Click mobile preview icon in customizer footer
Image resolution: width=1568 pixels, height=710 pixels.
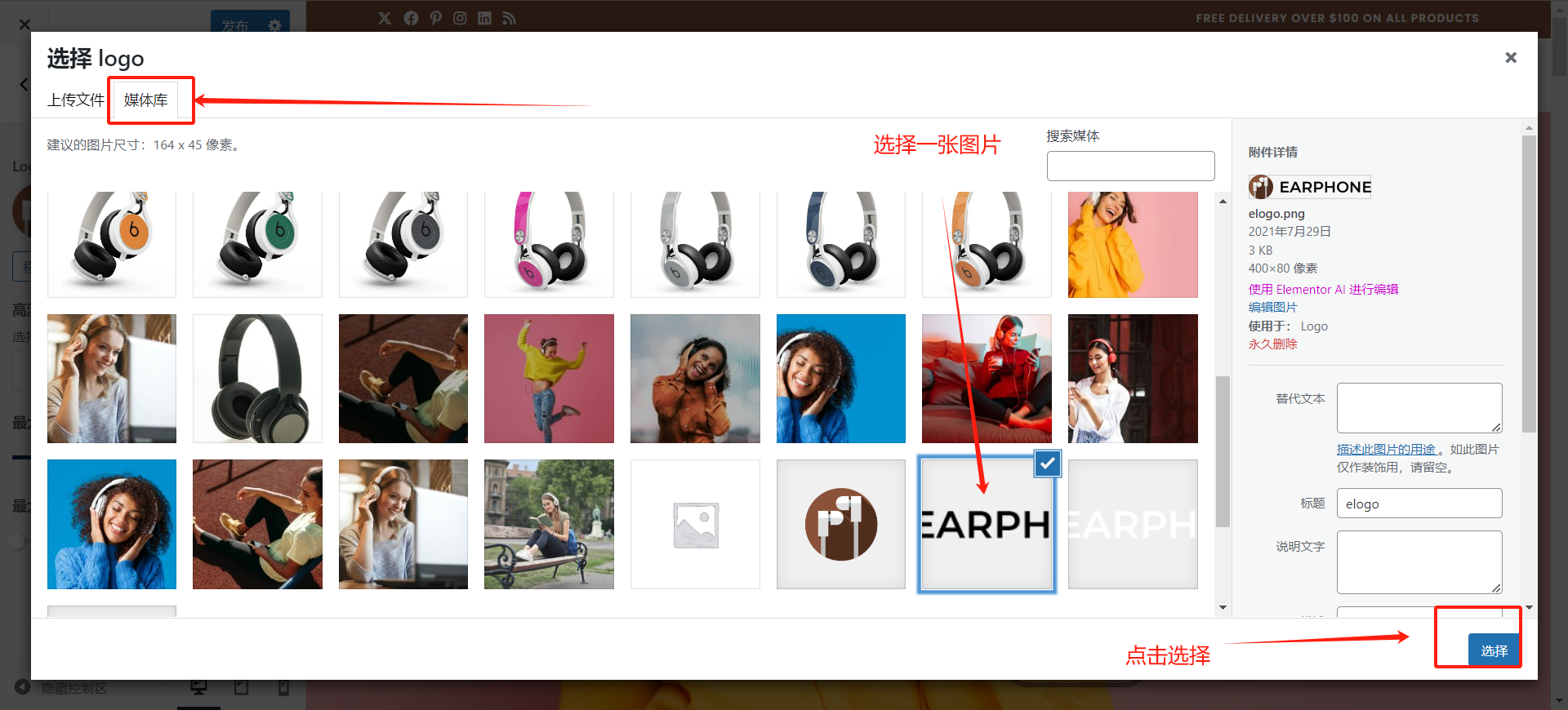click(x=283, y=688)
